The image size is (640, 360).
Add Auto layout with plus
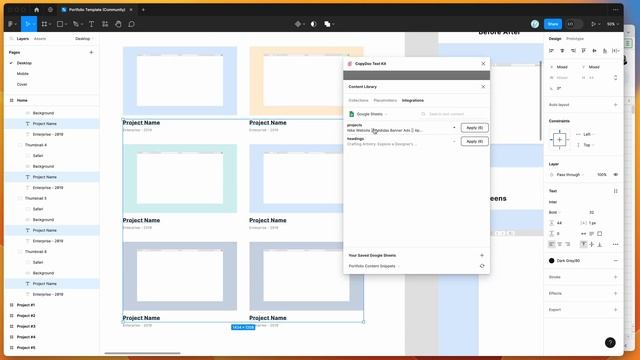click(x=616, y=105)
